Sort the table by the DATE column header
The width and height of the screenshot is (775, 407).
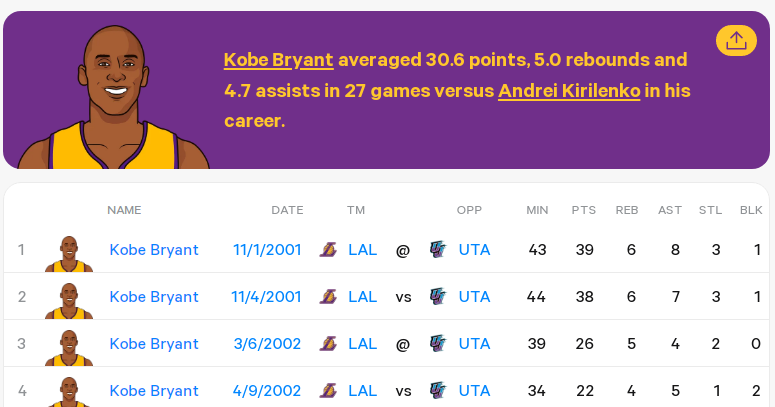coord(287,210)
